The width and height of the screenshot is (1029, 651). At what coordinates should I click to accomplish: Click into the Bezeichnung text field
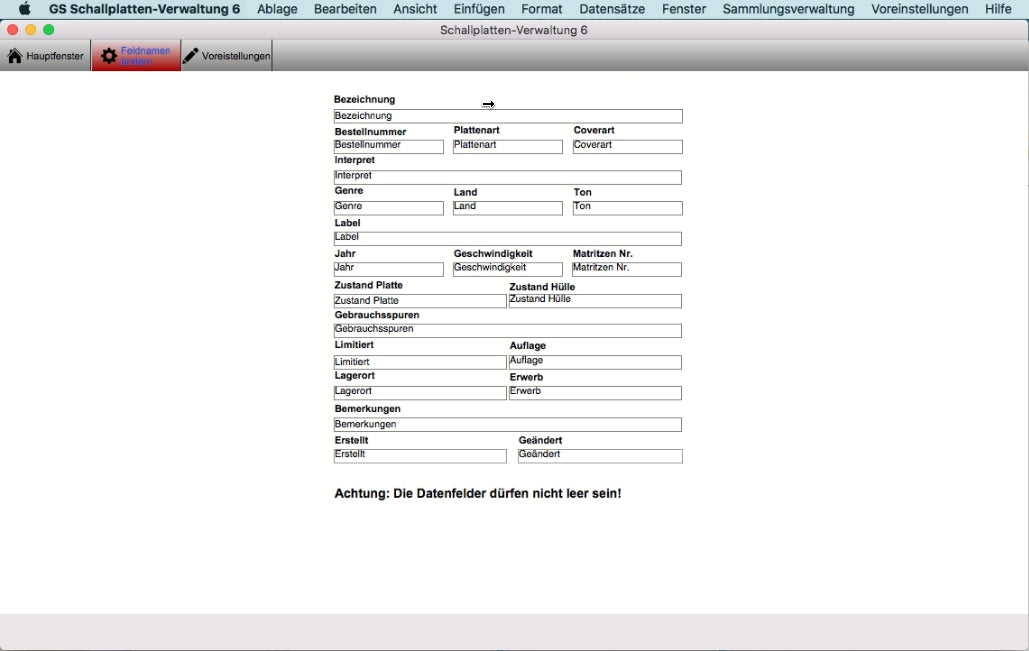(x=508, y=116)
